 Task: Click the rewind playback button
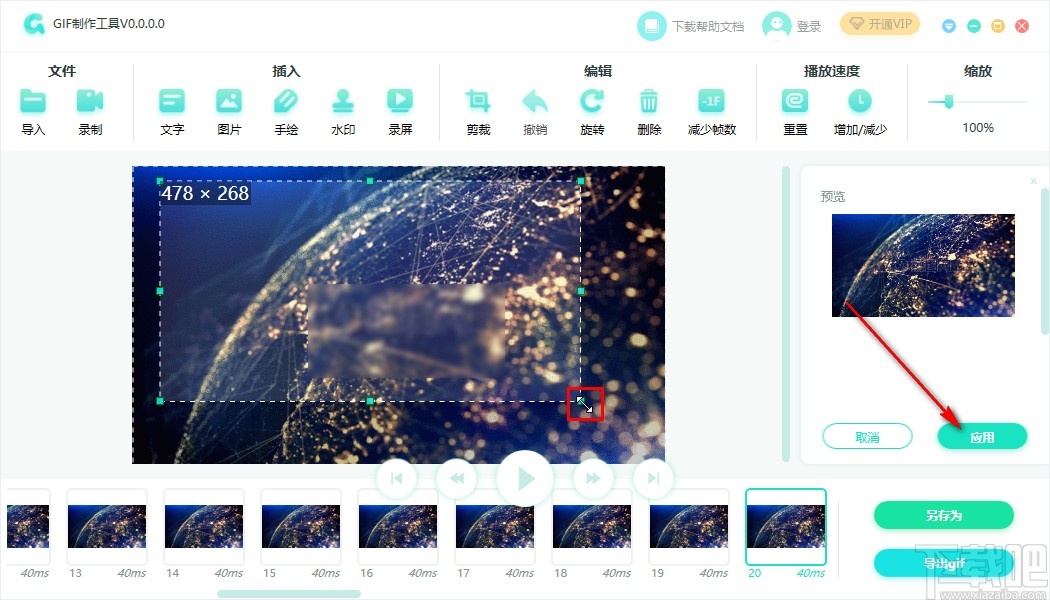(457, 478)
